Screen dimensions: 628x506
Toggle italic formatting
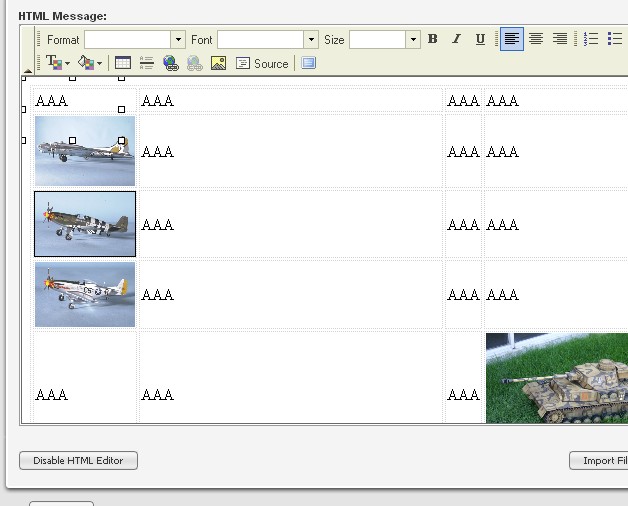[x=456, y=39]
